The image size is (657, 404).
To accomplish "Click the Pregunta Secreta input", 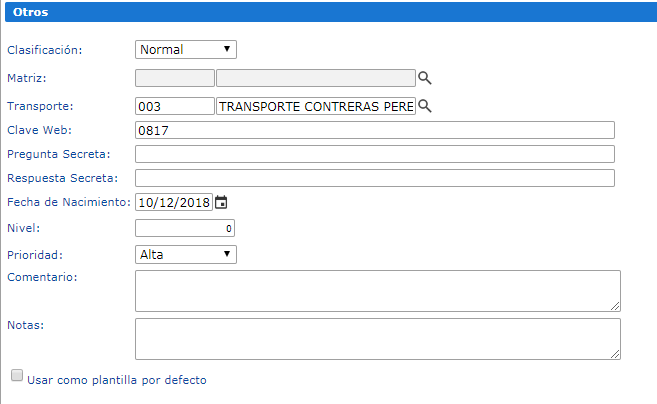I will 374,154.
